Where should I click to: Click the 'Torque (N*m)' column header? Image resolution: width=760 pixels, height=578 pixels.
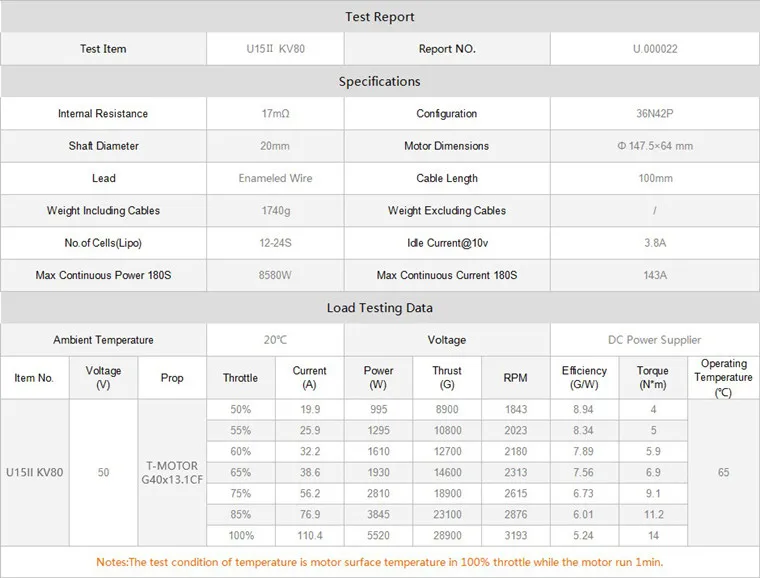point(652,378)
